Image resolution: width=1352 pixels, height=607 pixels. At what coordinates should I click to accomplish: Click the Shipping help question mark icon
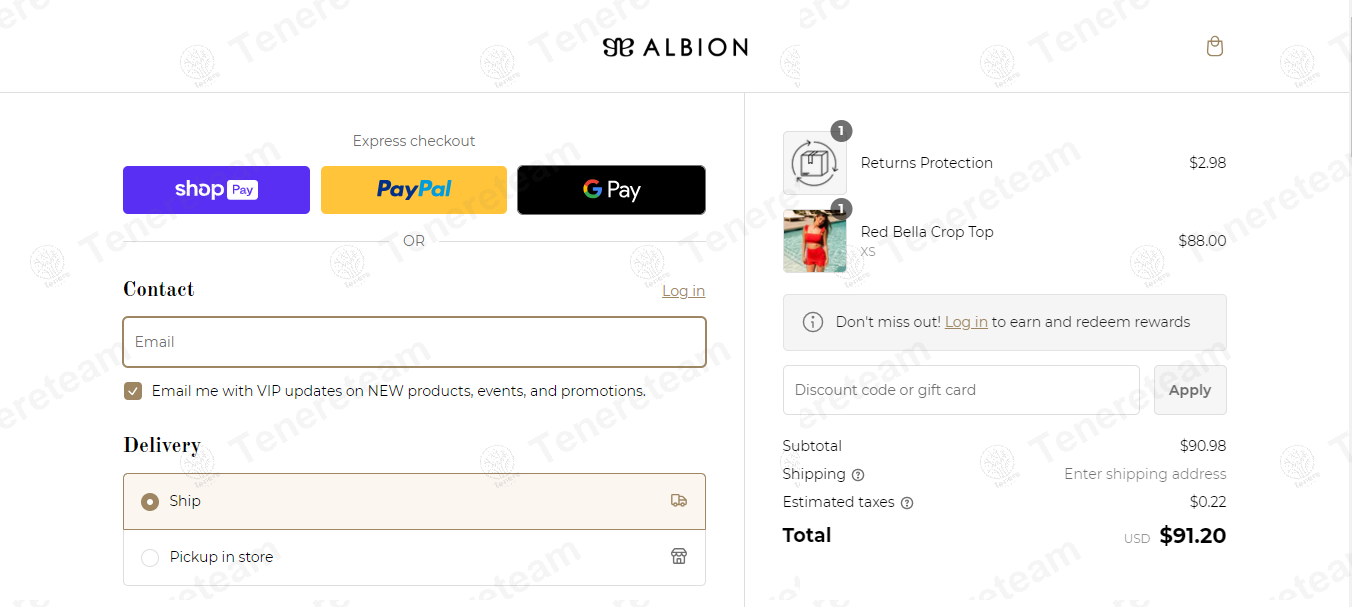[858, 475]
